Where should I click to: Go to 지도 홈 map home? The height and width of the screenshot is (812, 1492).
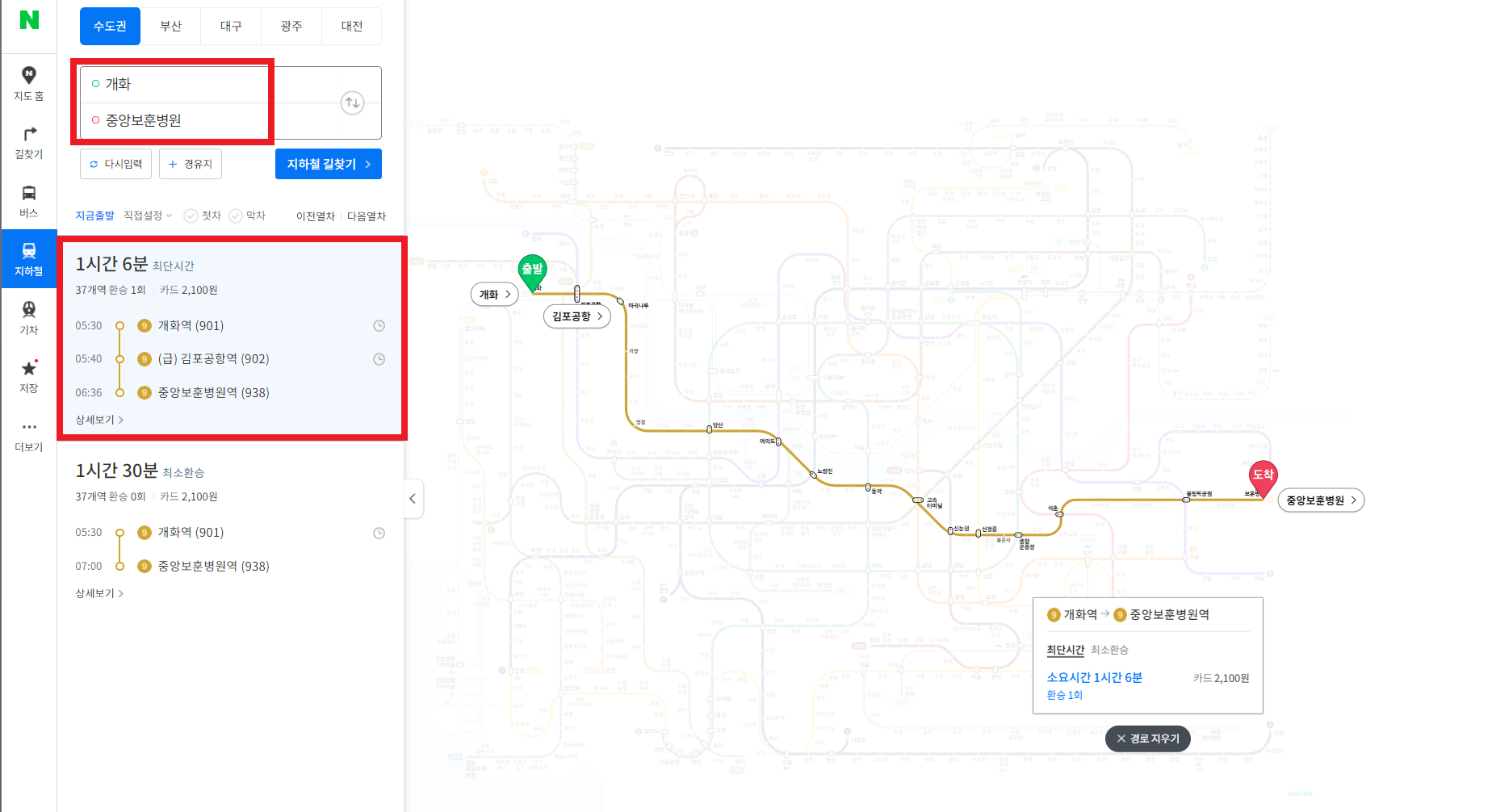point(29,84)
